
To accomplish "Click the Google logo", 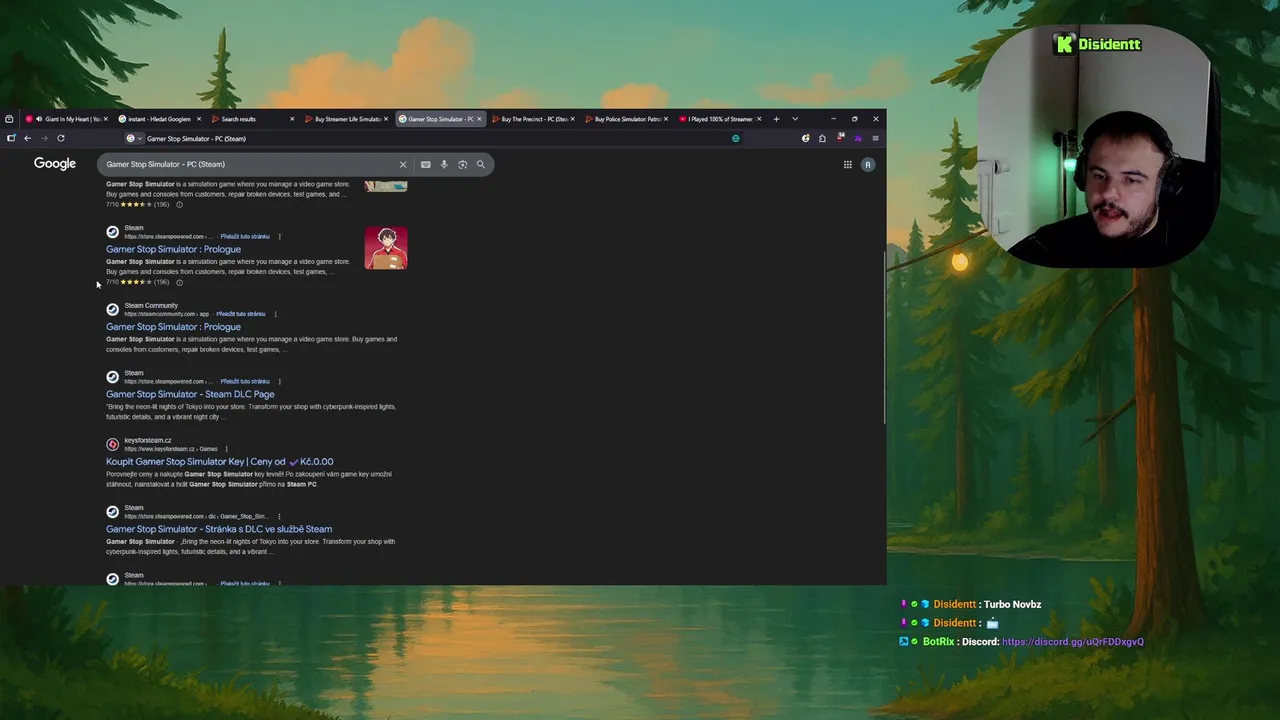I will tap(55, 164).
